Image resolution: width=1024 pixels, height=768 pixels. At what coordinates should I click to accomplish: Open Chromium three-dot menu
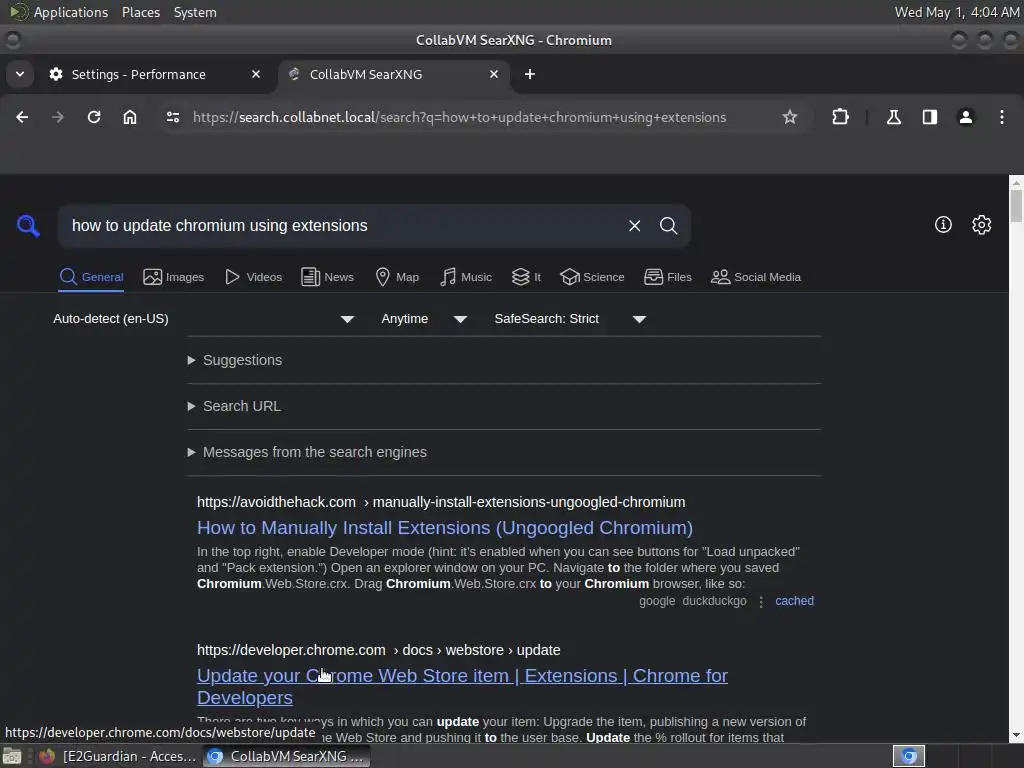pyautogui.click(x=1001, y=117)
